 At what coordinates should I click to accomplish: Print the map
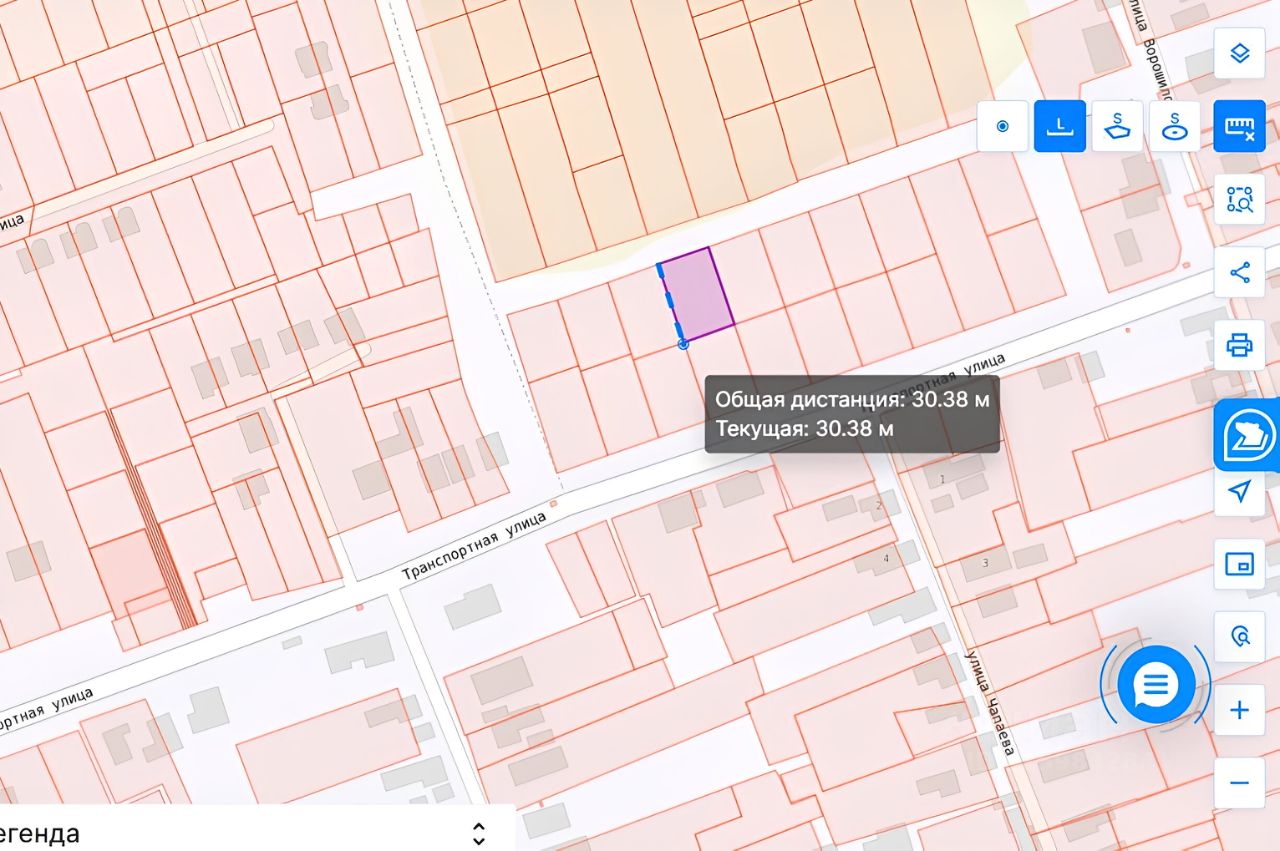pyautogui.click(x=1239, y=346)
